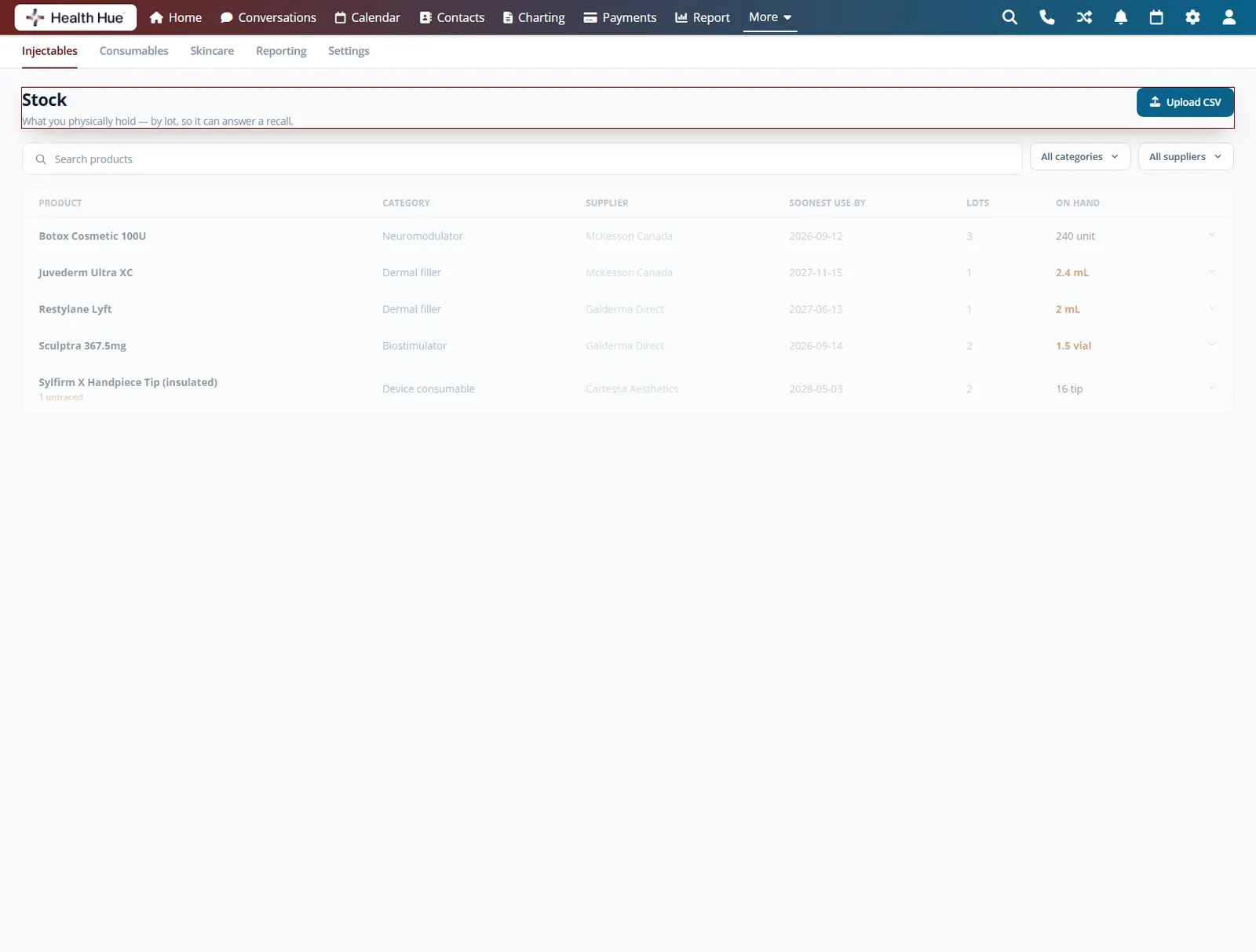Open the user profile icon
This screenshot has height=952, width=1256.
click(1229, 17)
